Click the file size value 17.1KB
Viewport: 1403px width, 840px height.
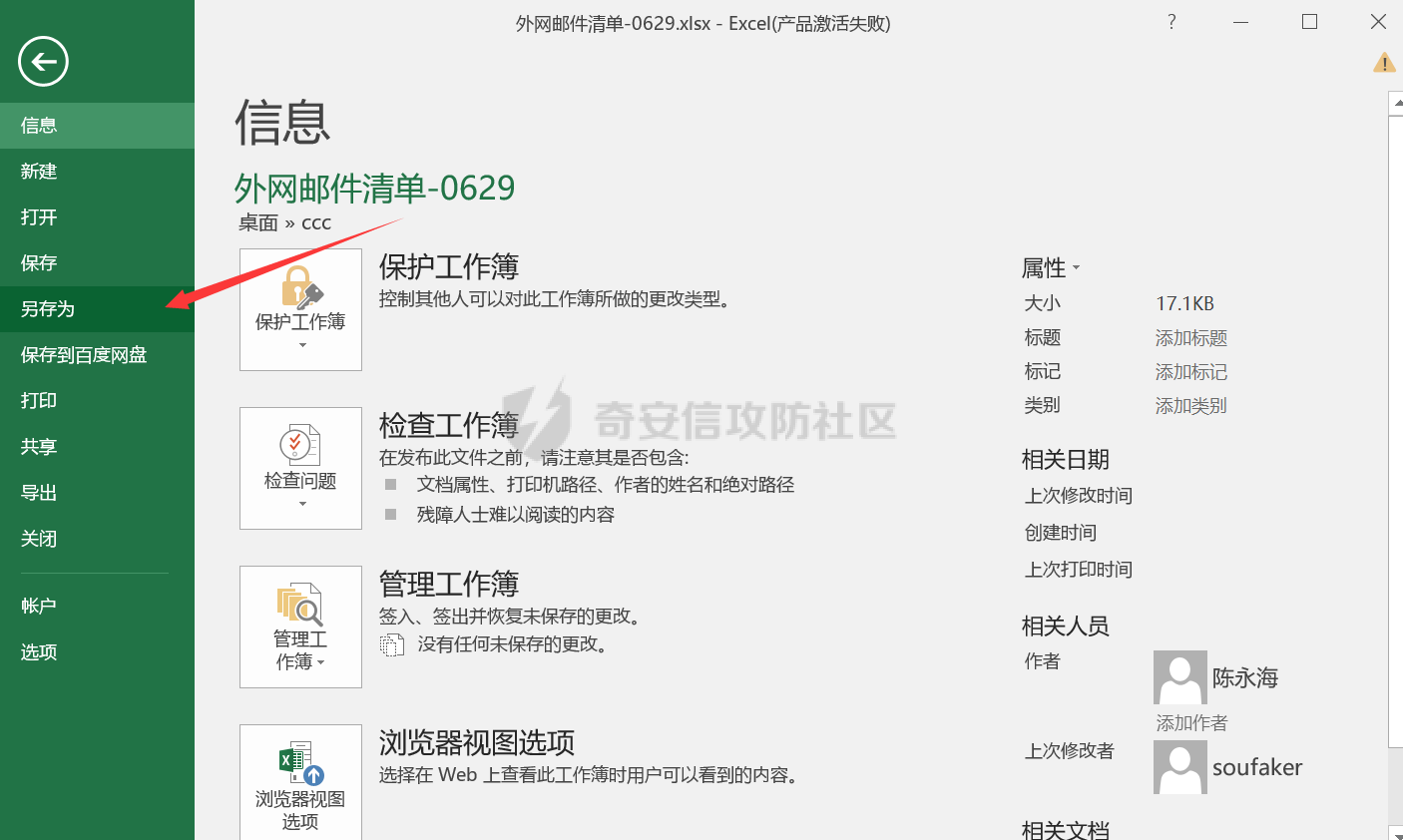point(1185,303)
